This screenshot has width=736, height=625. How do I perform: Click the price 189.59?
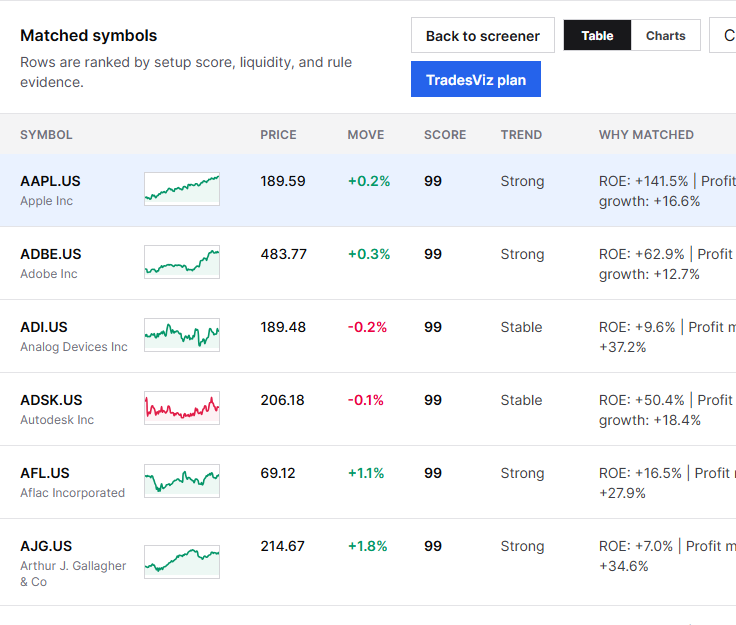283,181
